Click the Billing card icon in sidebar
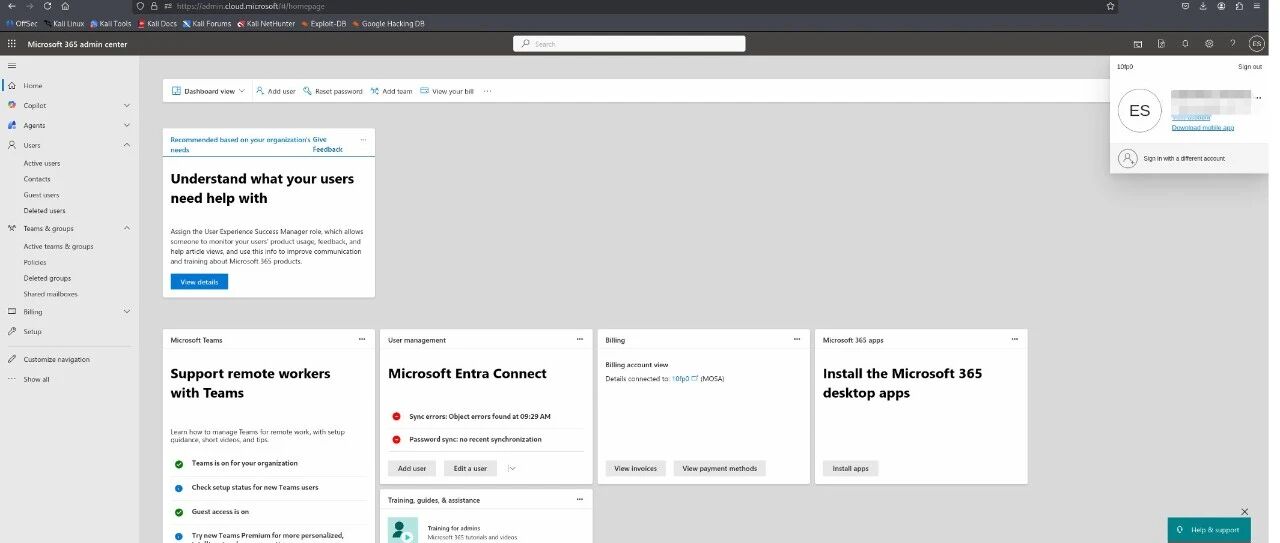1280x543 pixels. tap(12, 311)
